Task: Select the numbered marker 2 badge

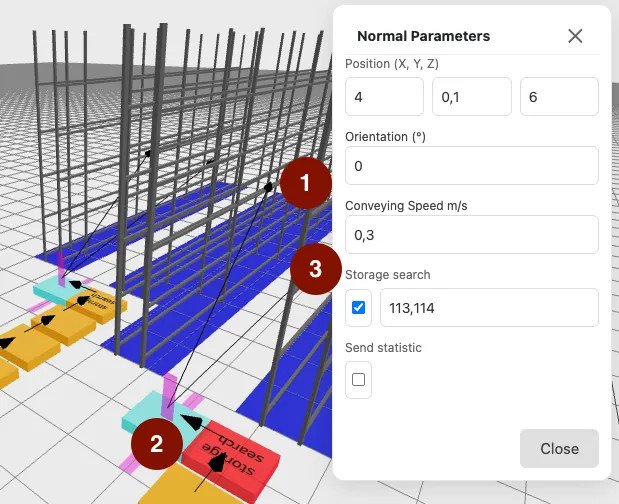Action: point(157,445)
